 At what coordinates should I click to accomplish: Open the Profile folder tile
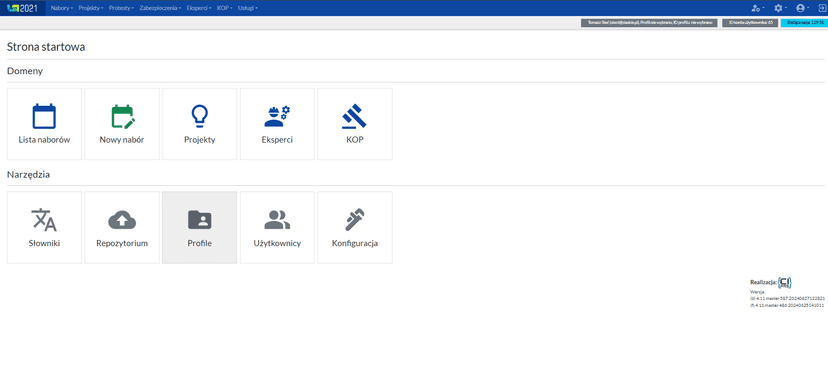point(200,228)
